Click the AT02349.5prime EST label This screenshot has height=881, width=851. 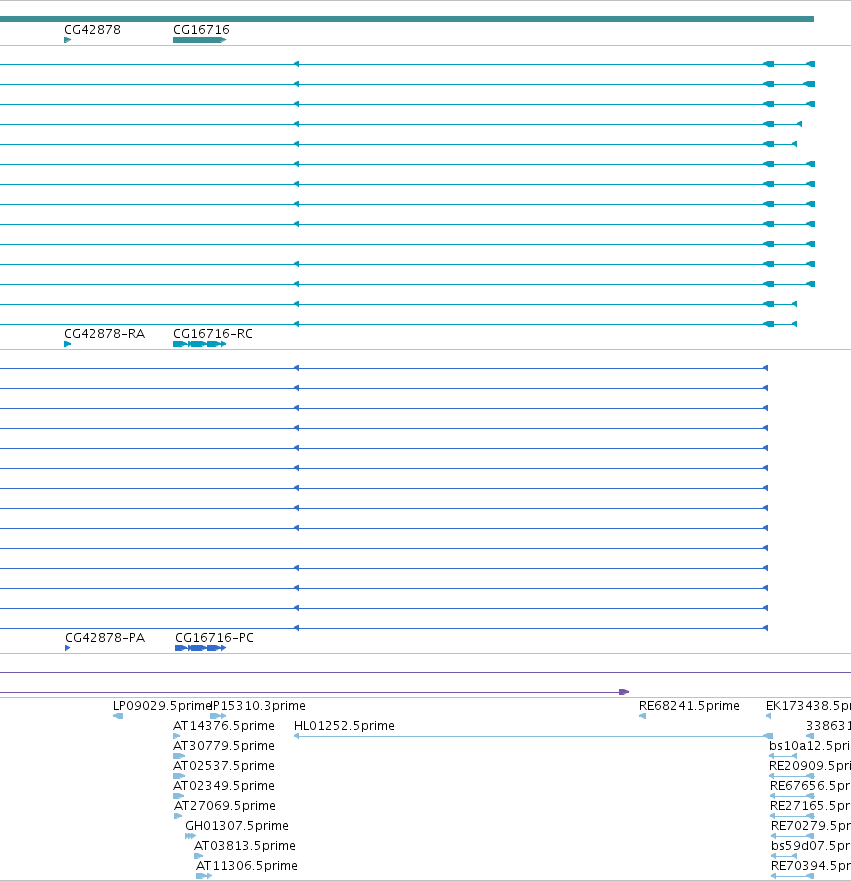[224, 785]
